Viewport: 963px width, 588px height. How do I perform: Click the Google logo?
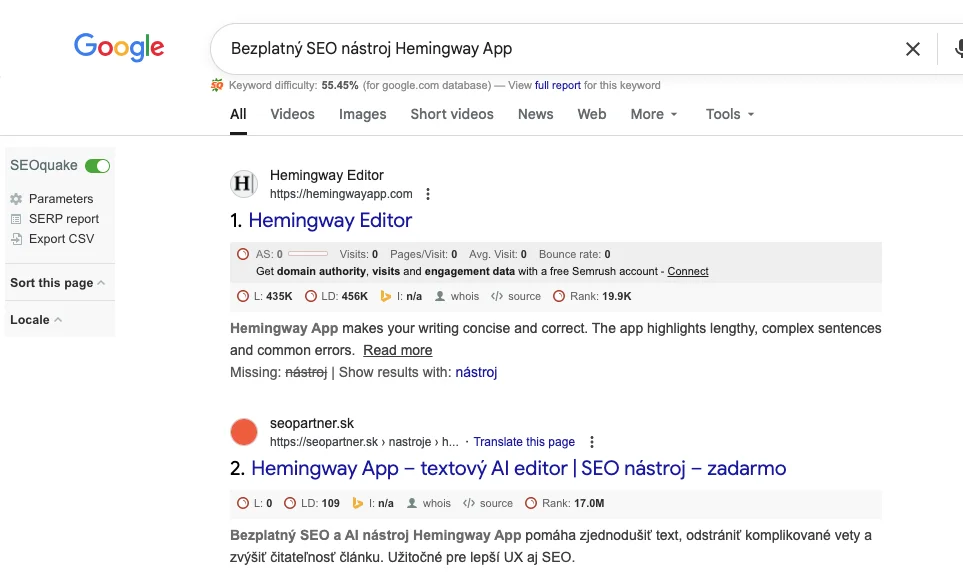tap(119, 47)
